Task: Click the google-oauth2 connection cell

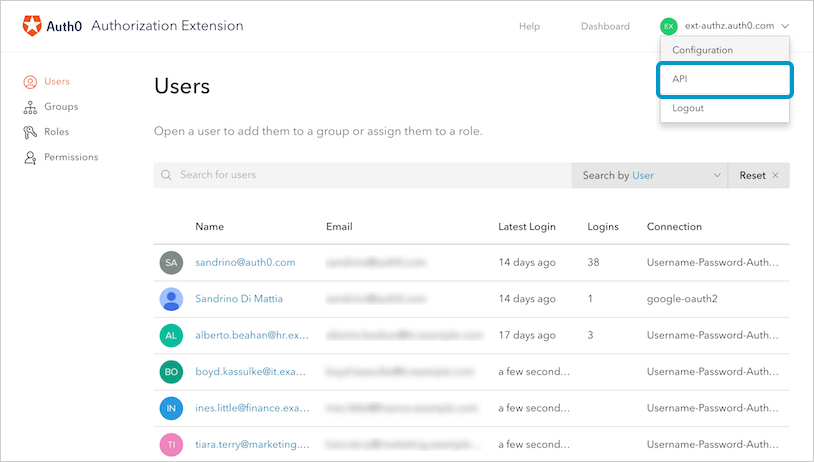Action: pos(682,299)
